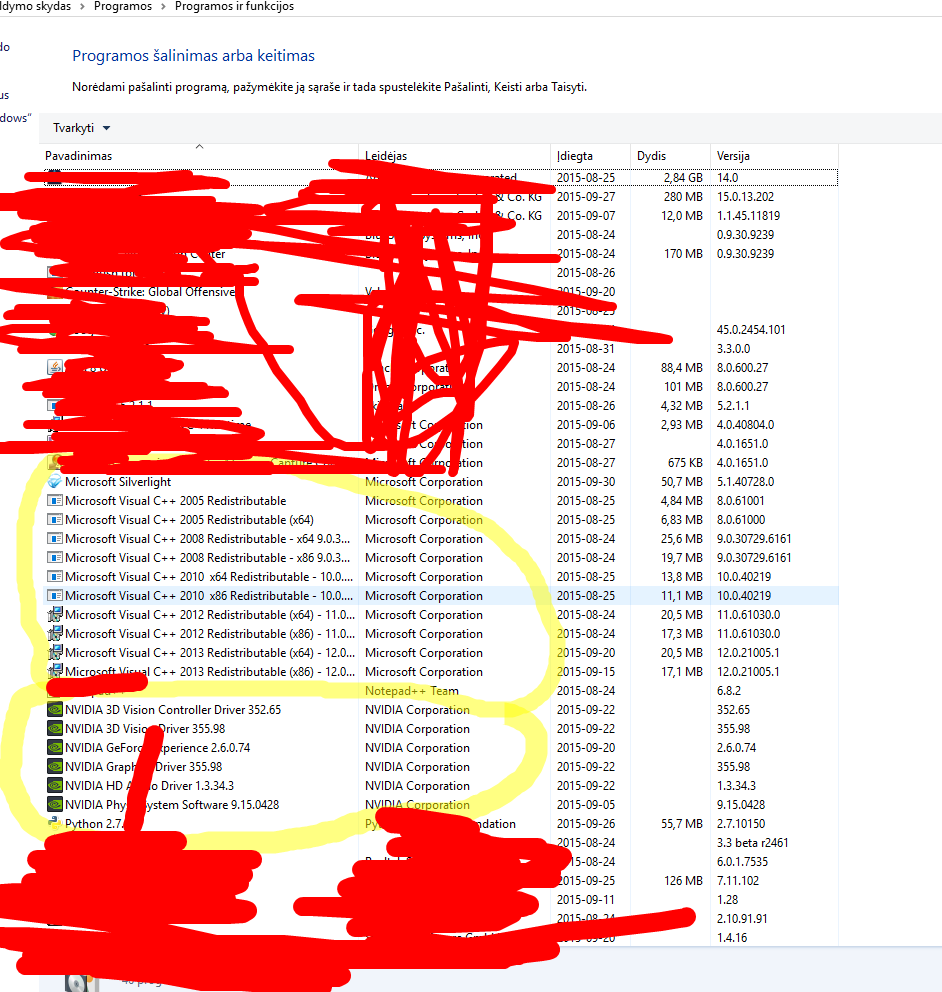
Task: Click version 8.0.61001
Action: [x=740, y=500]
